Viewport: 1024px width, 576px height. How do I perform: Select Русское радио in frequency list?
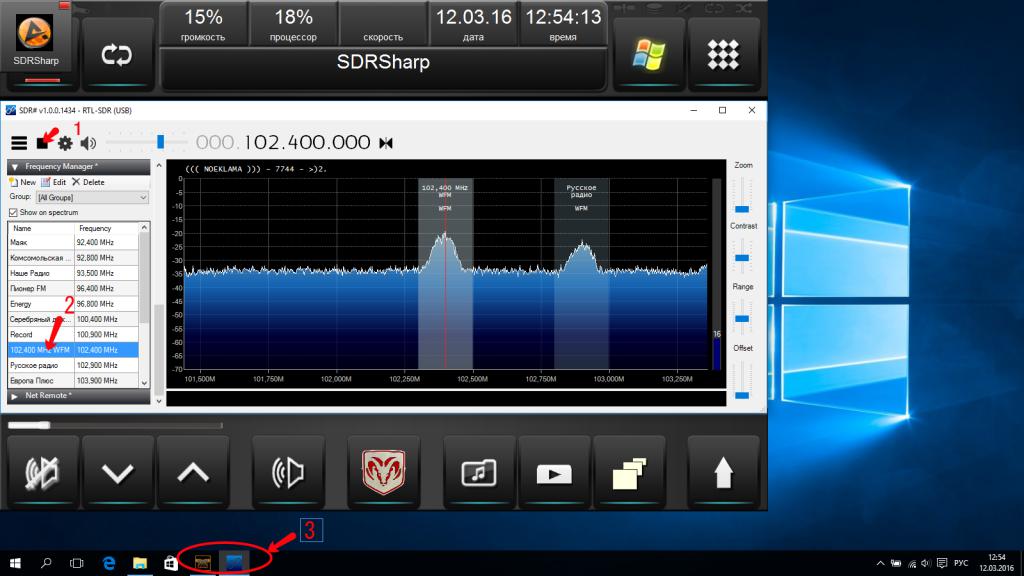[x=40, y=366]
